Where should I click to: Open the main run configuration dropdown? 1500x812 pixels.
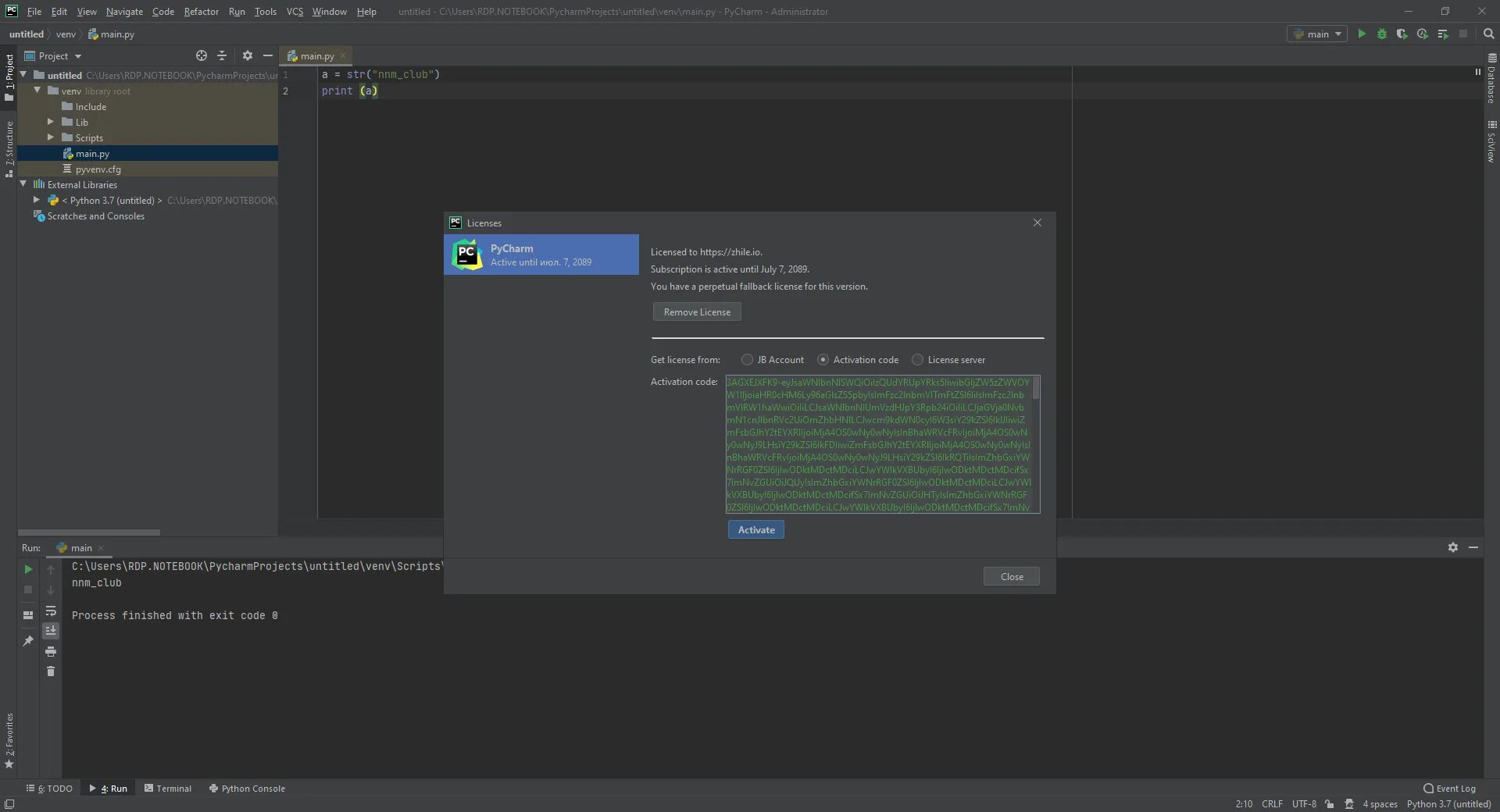coord(1317,34)
